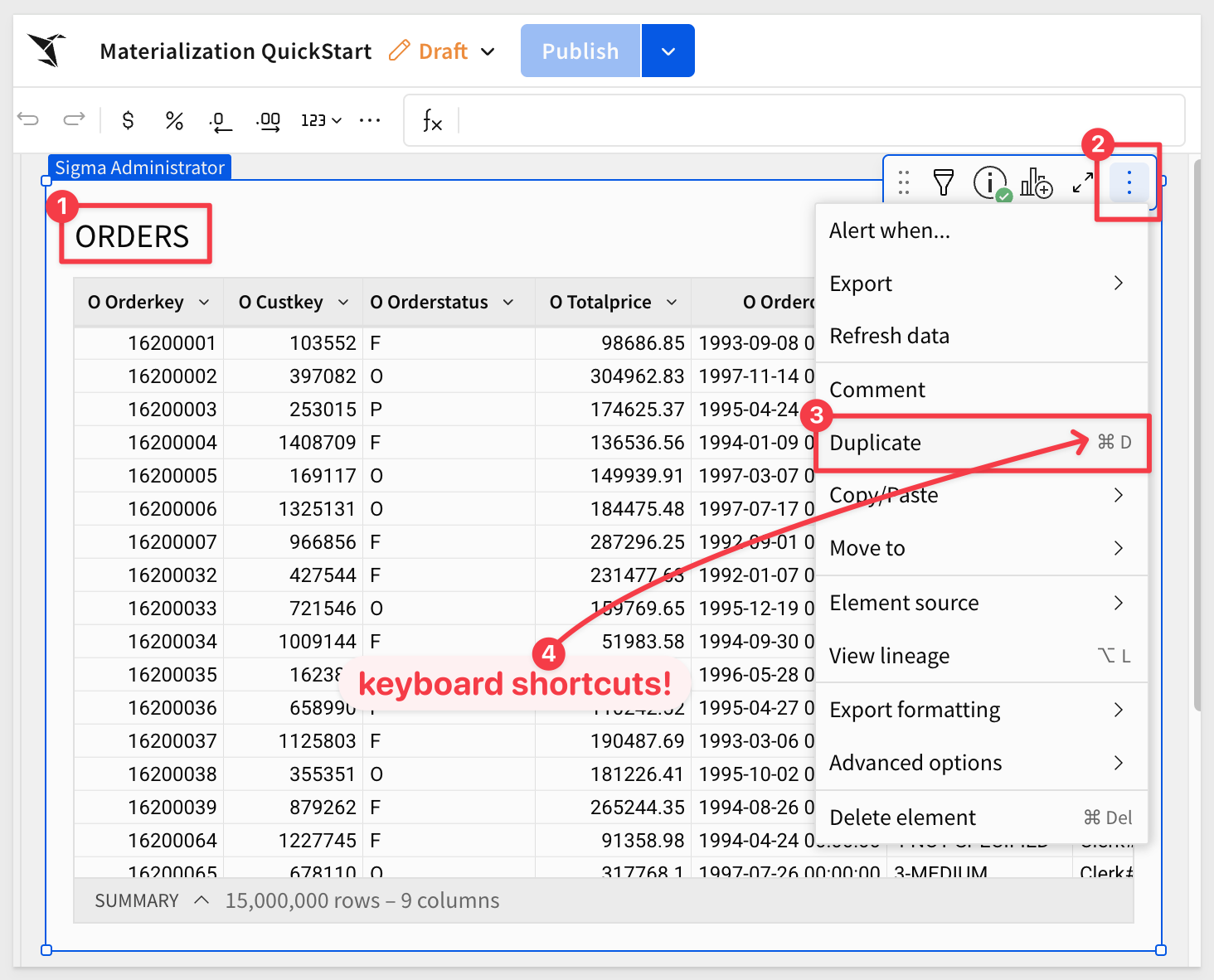Open the Draft version dropdown chevron
This screenshot has width=1214, height=980.
tap(488, 51)
